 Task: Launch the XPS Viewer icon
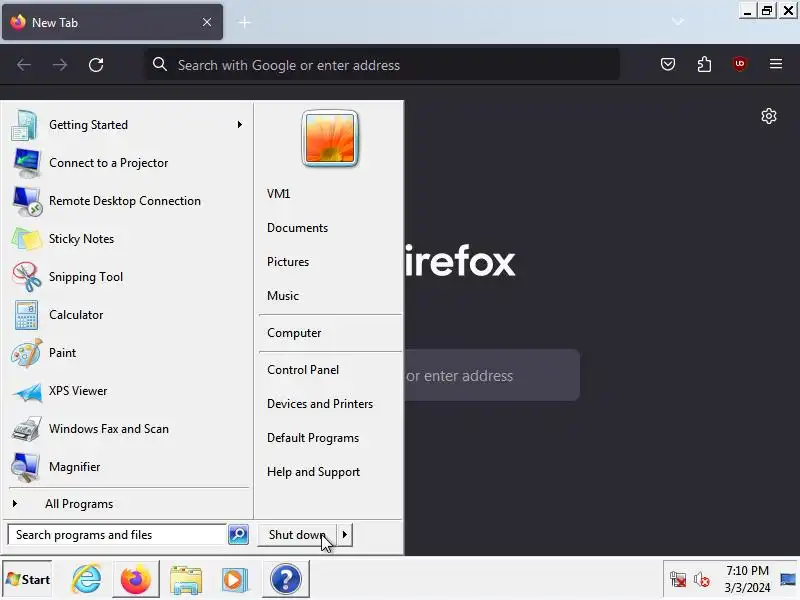[27, 391]
